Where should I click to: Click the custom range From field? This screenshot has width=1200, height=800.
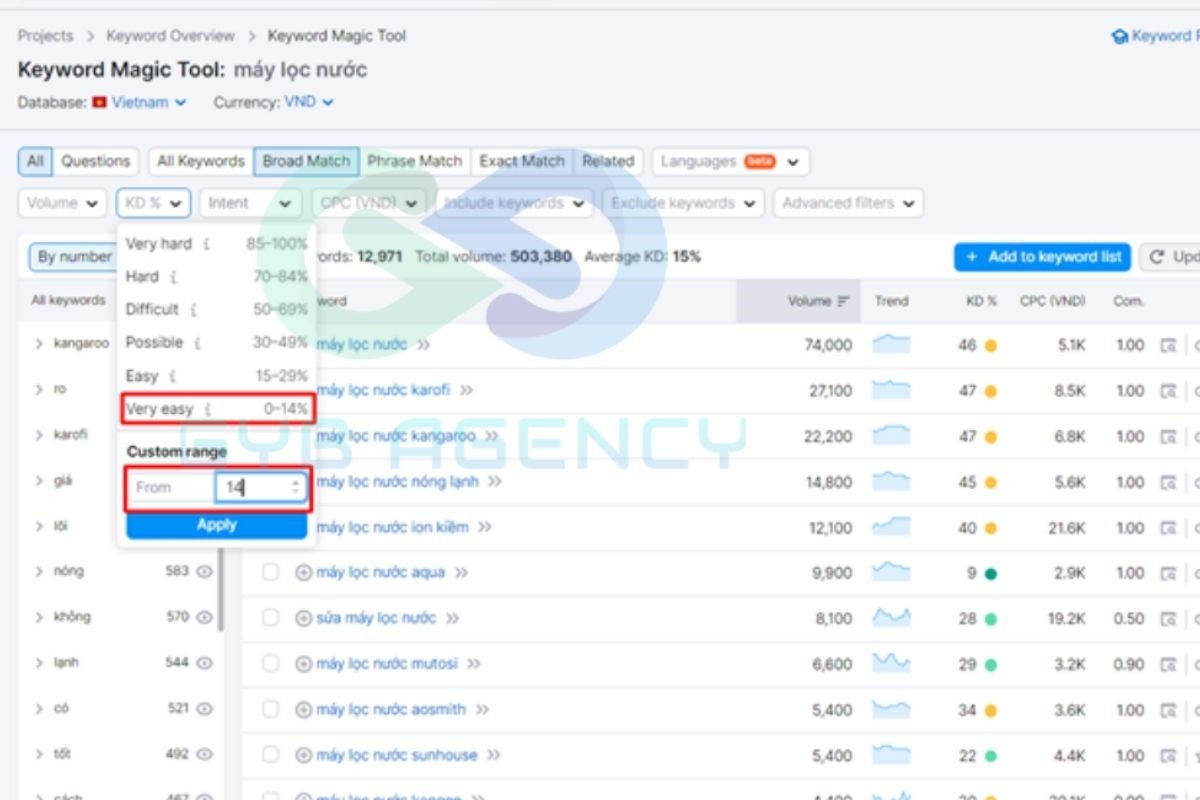(171, 487)
